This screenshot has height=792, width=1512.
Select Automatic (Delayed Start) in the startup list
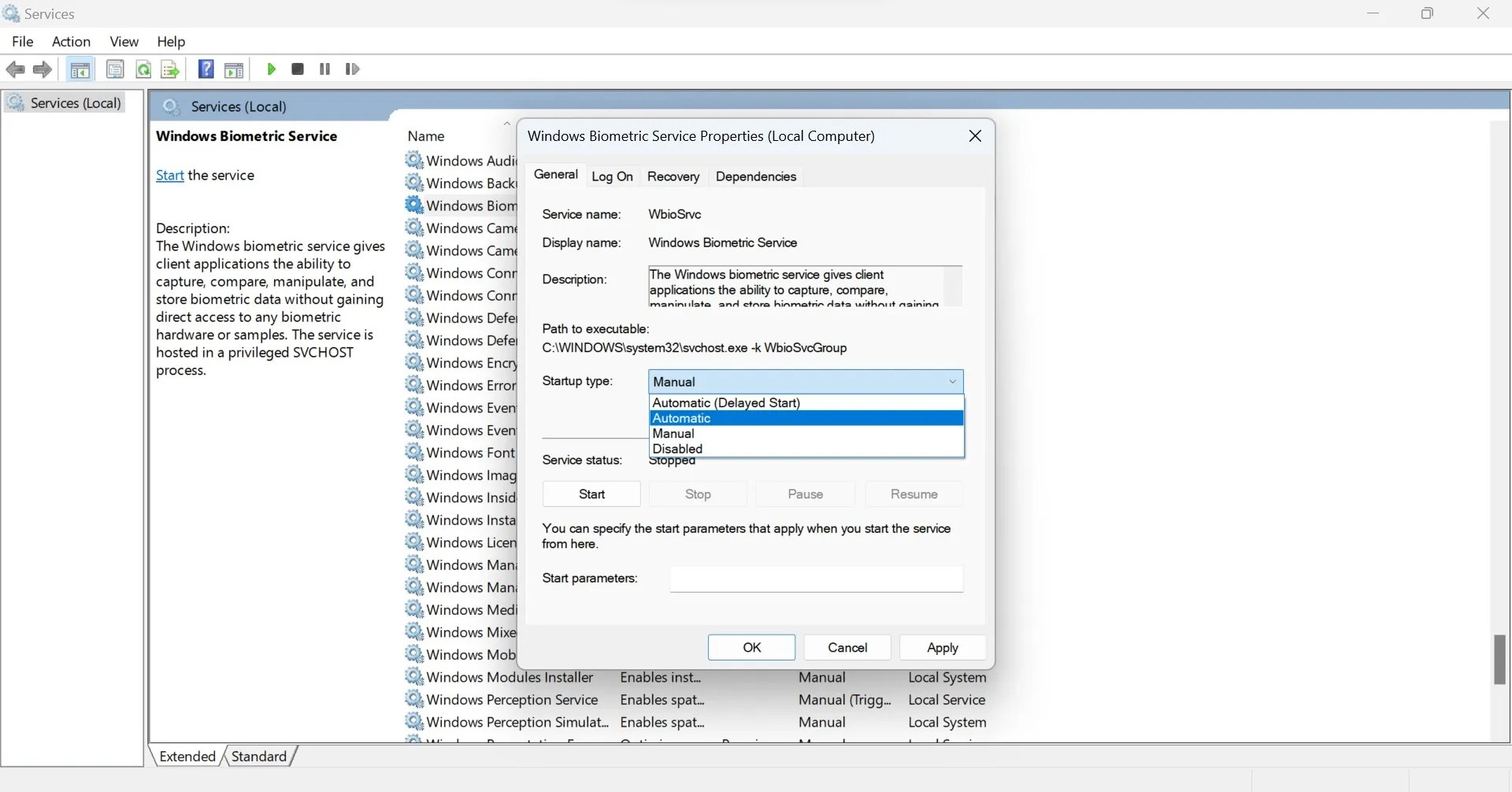726,402
